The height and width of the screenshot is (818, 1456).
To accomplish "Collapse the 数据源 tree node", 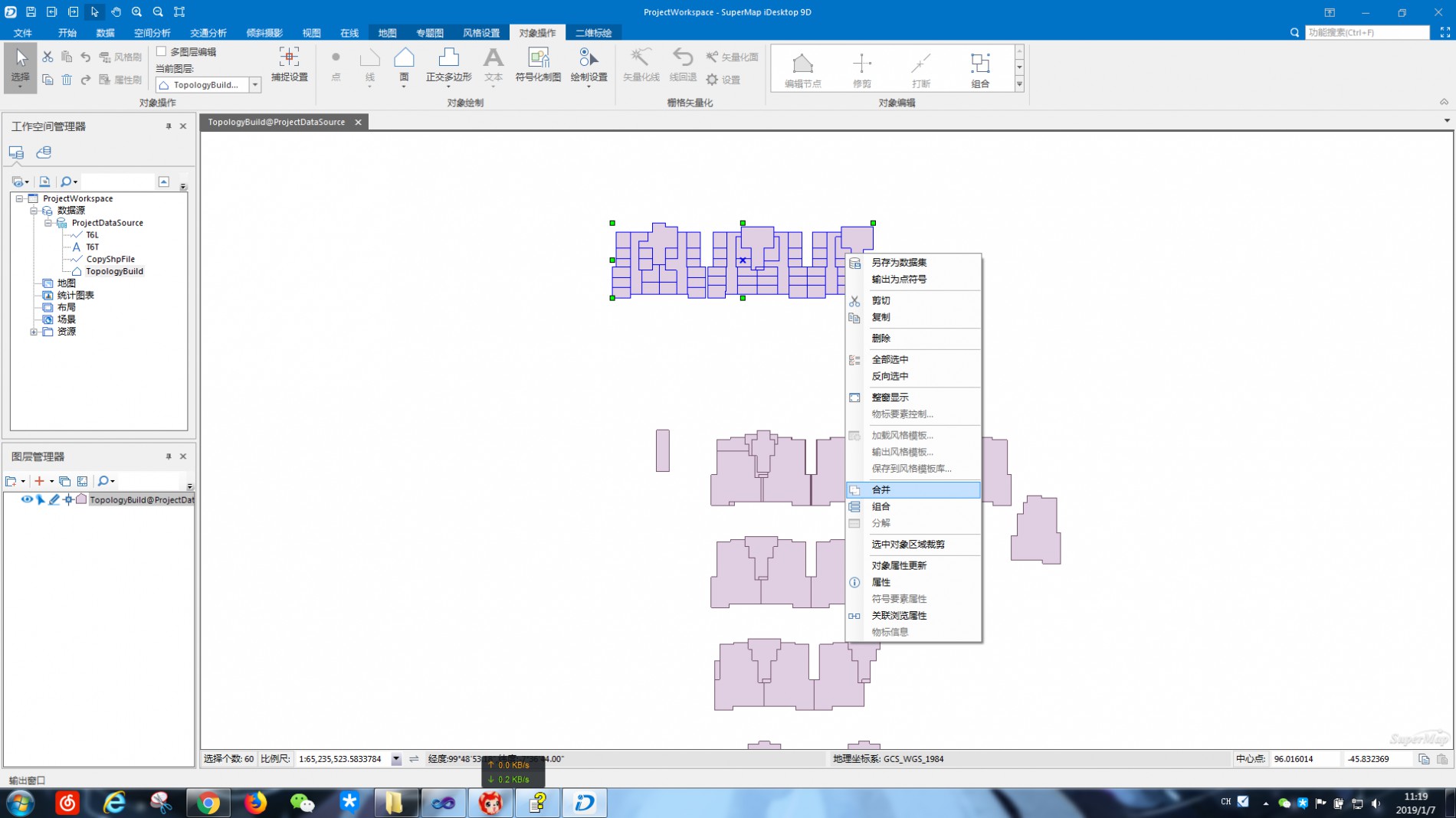I will point(34,211).
